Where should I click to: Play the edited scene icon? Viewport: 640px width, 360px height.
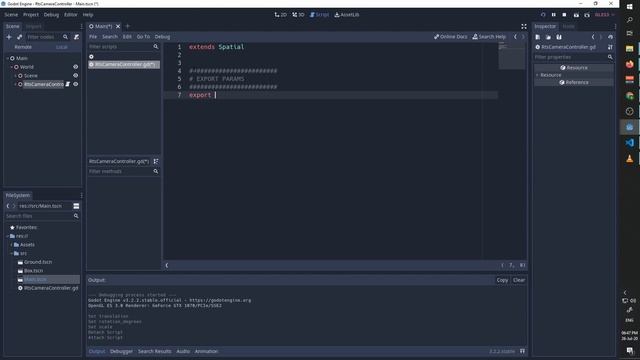(x=576, y=15)
